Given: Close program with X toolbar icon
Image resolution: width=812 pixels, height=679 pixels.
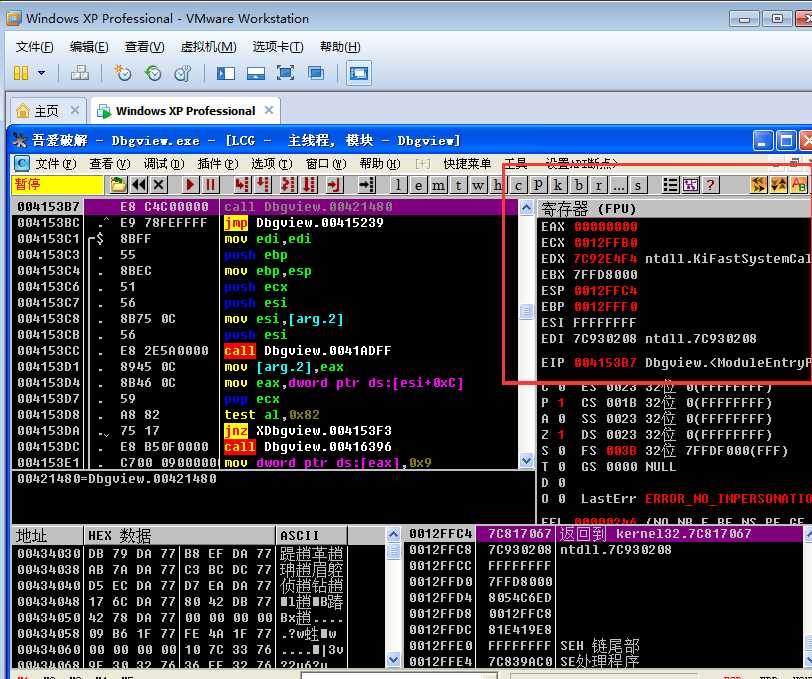Looking at the screenshot, I should pyautogui.click(x=158, y=185).
